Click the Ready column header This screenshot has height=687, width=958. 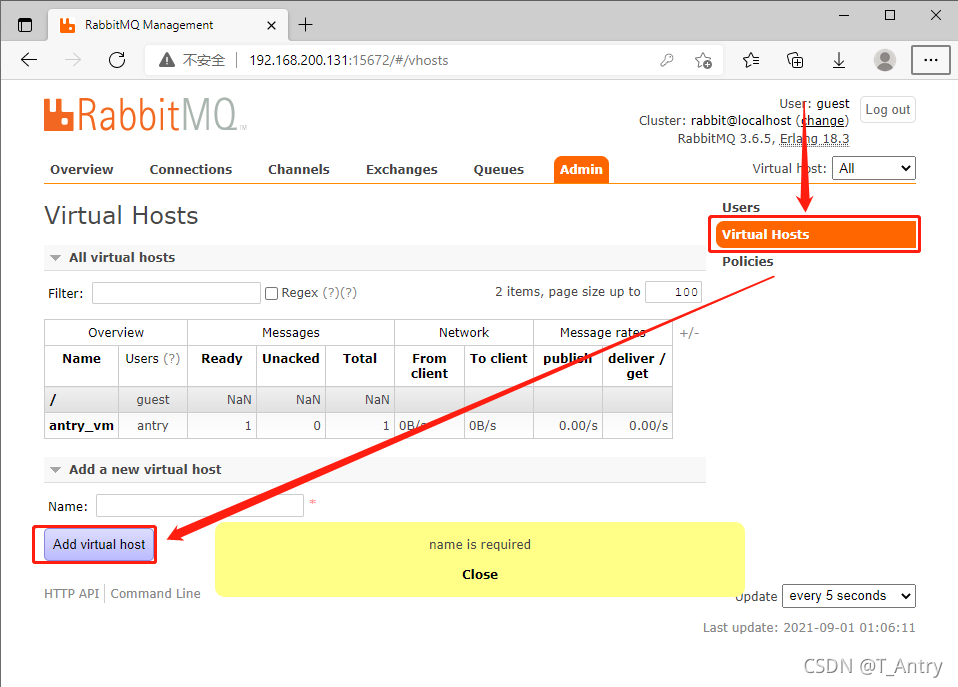point(222,359)
